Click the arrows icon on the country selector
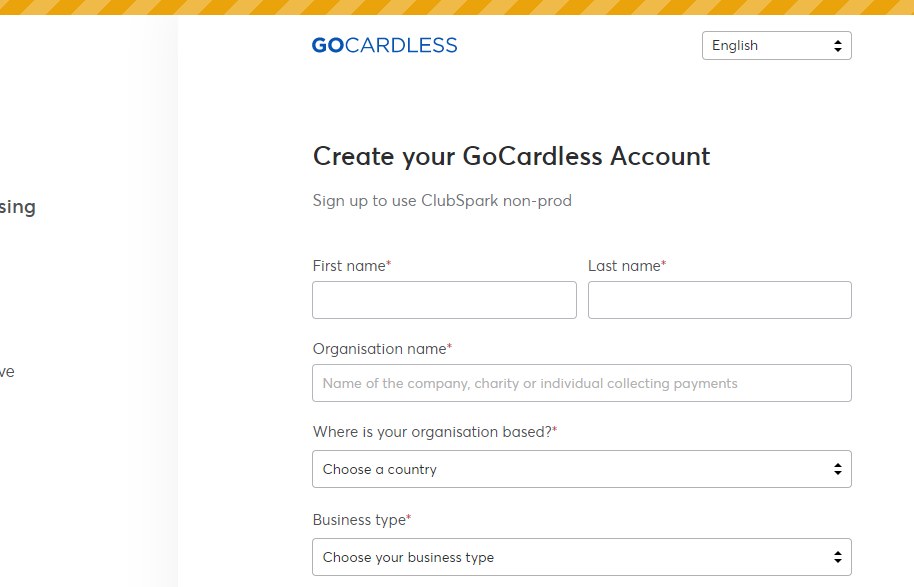The height and width of the screenshot is (587, 914). click(x=838, y=469)
